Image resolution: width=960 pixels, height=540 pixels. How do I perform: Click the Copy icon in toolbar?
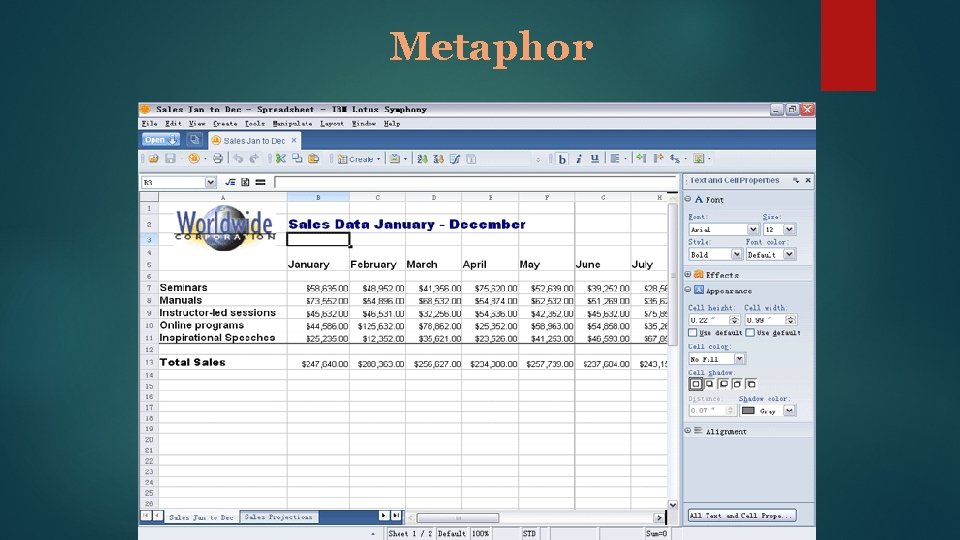pyautogui.click(x=297, y=159)
